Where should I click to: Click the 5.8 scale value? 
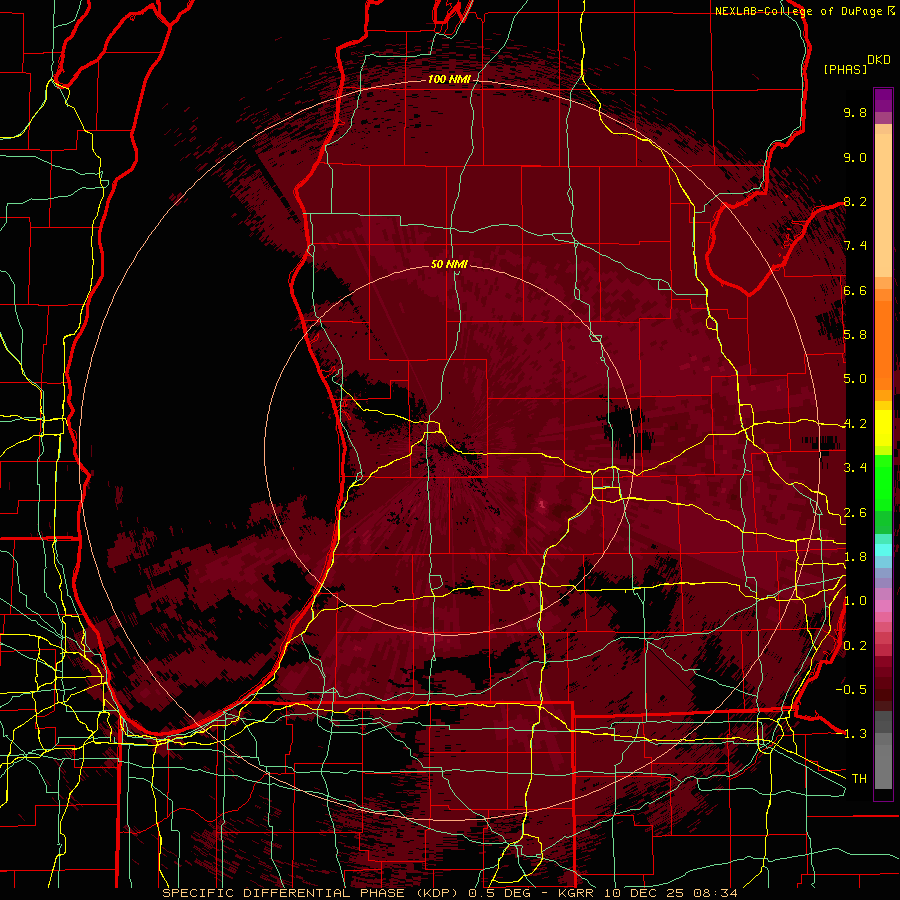855,335
